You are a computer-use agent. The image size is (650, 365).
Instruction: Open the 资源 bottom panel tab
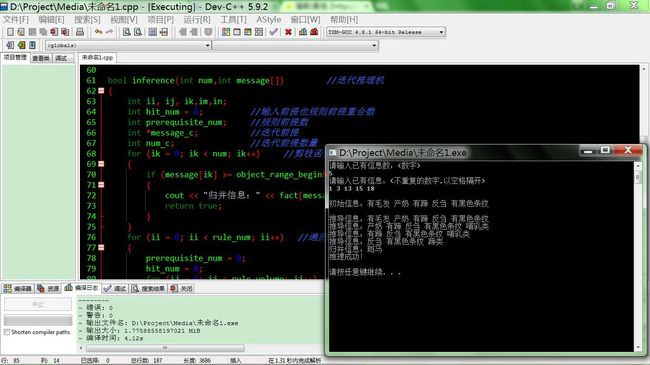[48, 288]
